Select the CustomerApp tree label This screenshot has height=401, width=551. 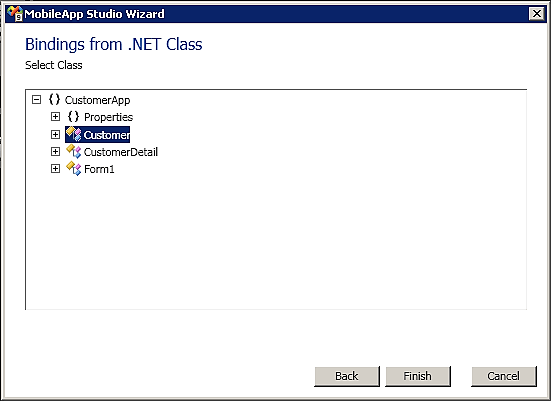click(x=97, y=100)
